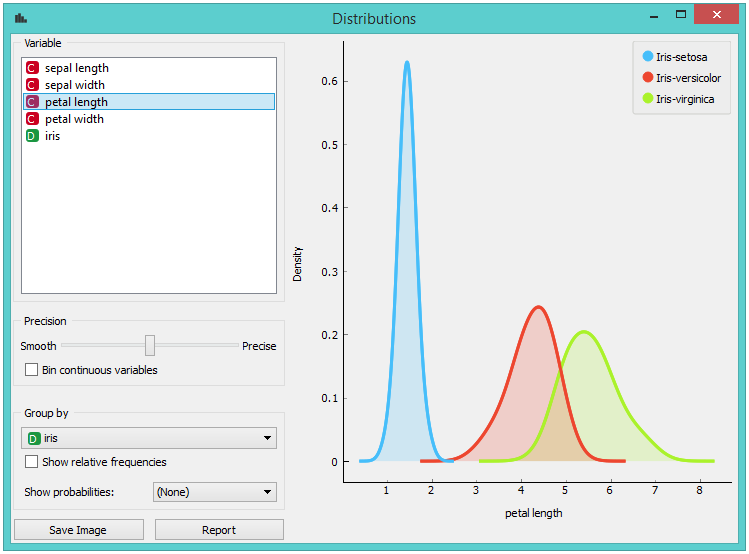749x554 pixels.
Task: Maximize the Distributions window
Action: [x=681, y=16]
